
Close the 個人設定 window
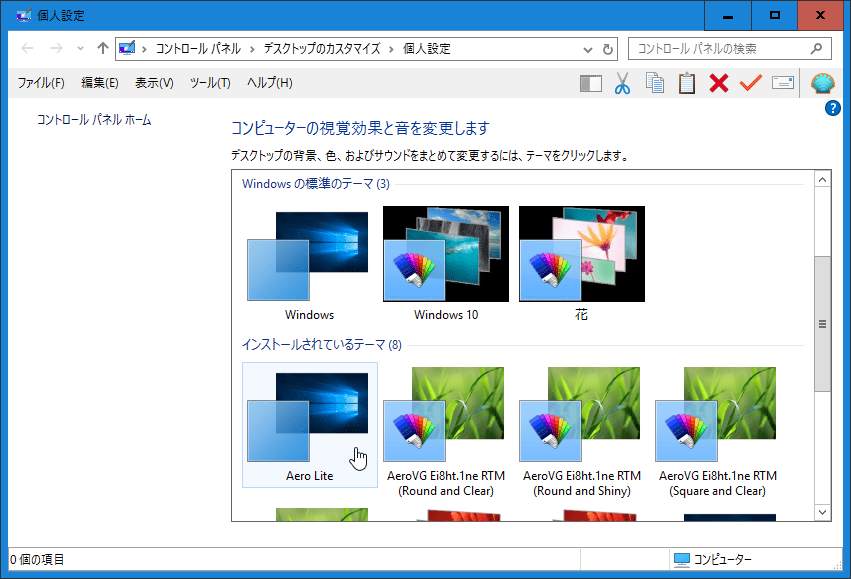820,16
